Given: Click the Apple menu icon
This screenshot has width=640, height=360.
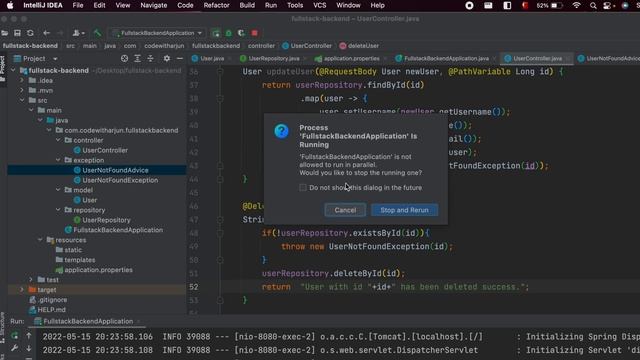Looking at the screenshot, I should pos(10,5).
